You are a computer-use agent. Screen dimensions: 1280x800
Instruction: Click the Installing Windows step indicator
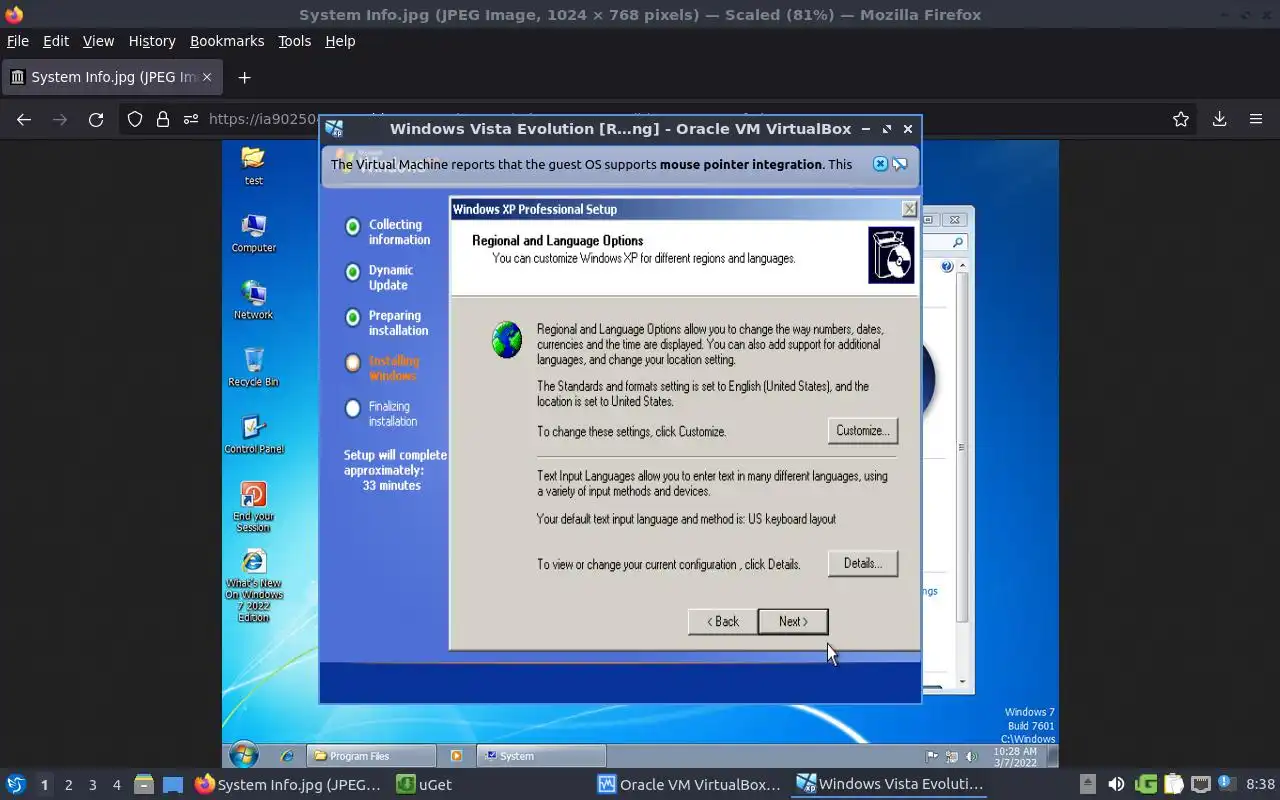click(352, 363)
